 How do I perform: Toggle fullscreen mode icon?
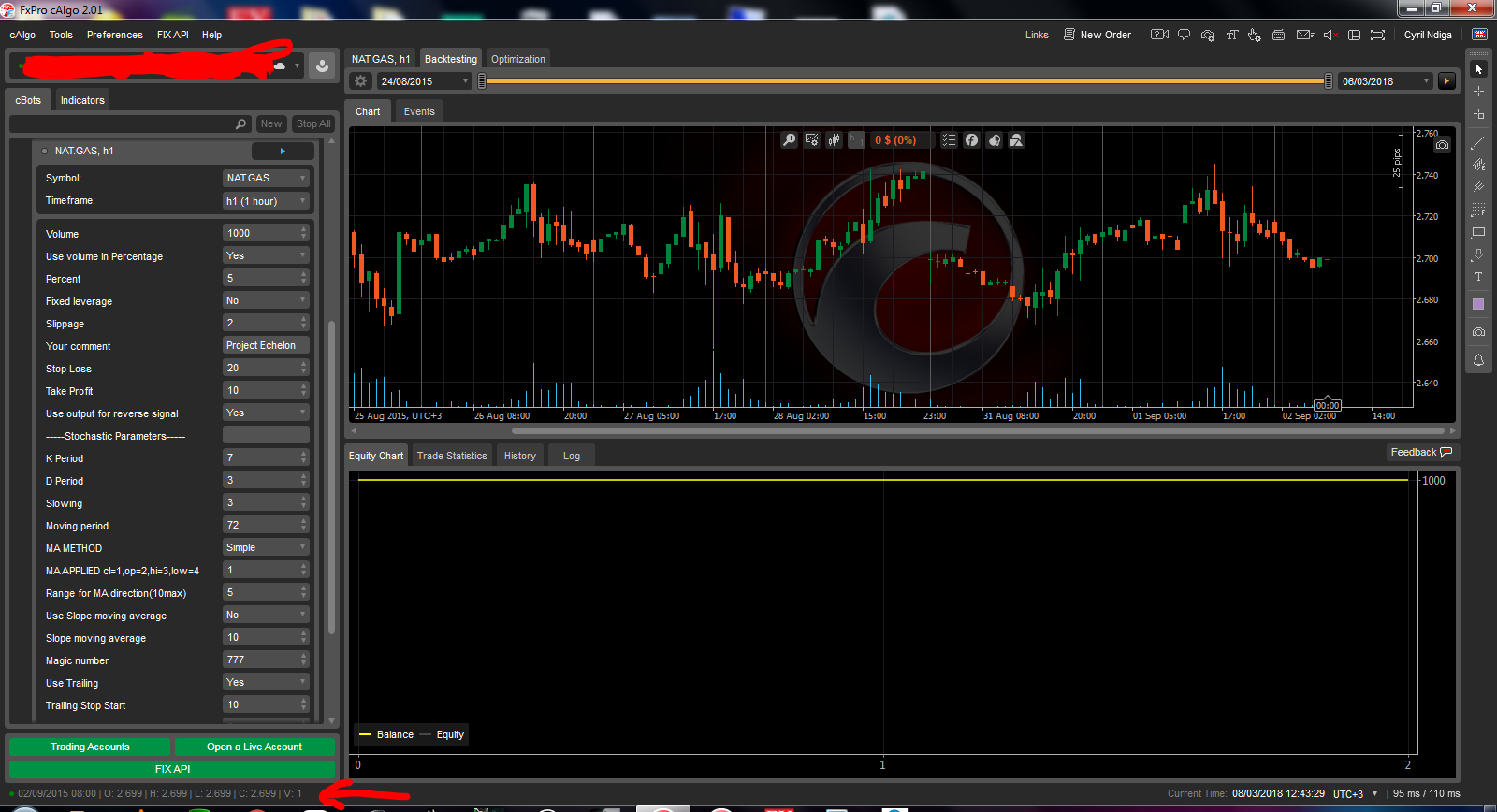pyautogui.click(x=1377, y=35)
